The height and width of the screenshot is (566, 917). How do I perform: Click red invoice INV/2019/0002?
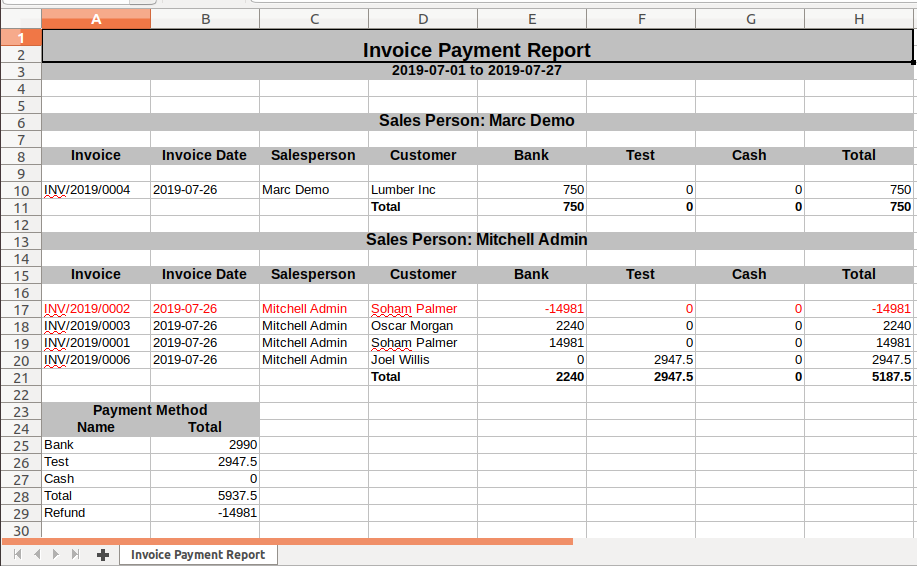[96, 309]
